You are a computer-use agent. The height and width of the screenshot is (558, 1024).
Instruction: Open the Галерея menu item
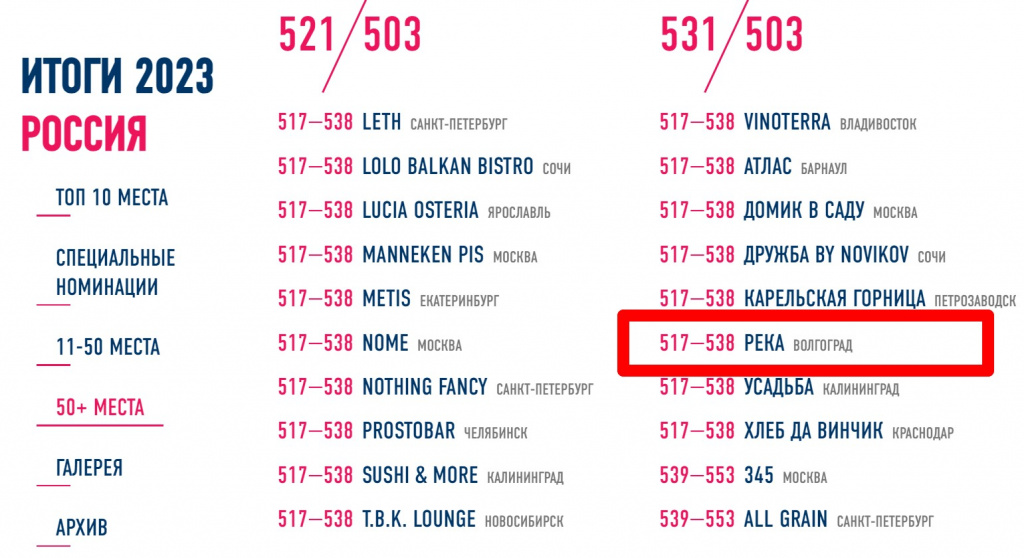pyautogui.click(x=89, y=468)
